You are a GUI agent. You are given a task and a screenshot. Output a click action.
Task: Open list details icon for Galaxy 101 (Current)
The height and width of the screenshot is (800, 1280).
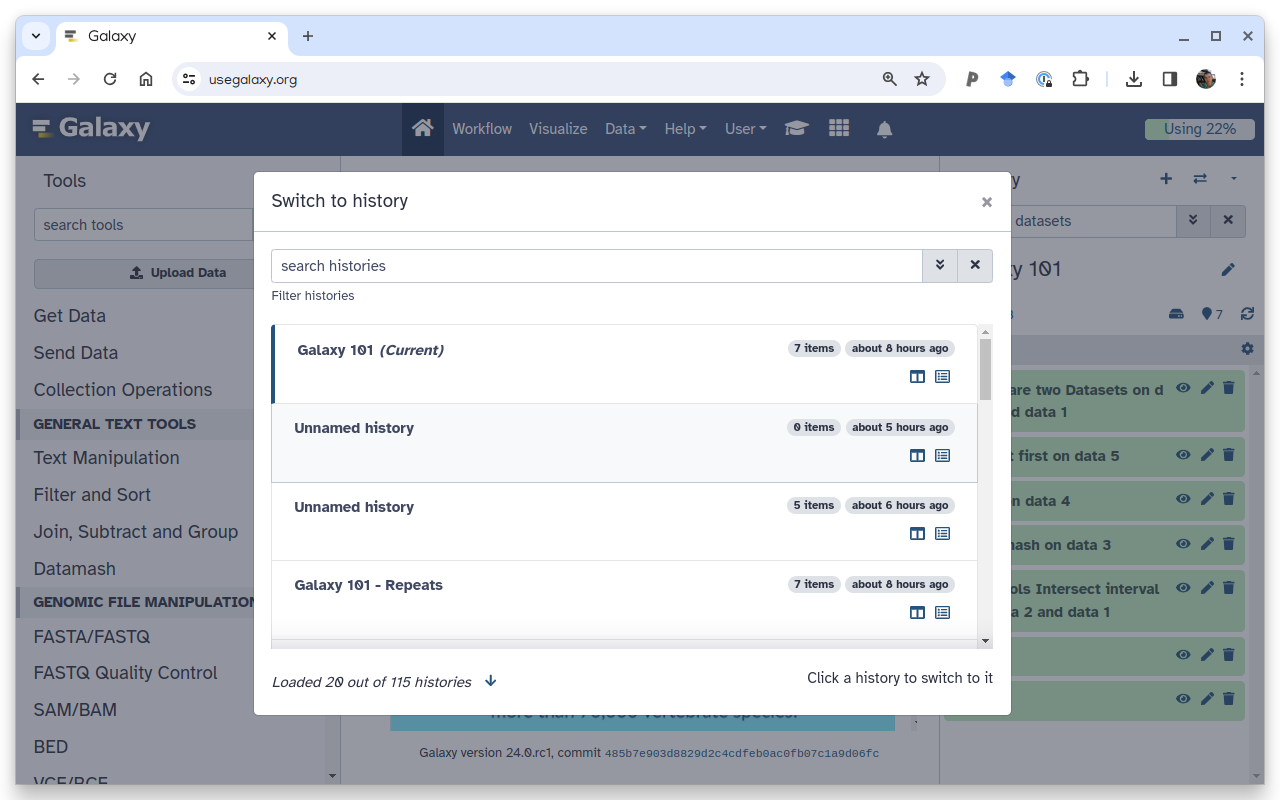pos(942,377)
